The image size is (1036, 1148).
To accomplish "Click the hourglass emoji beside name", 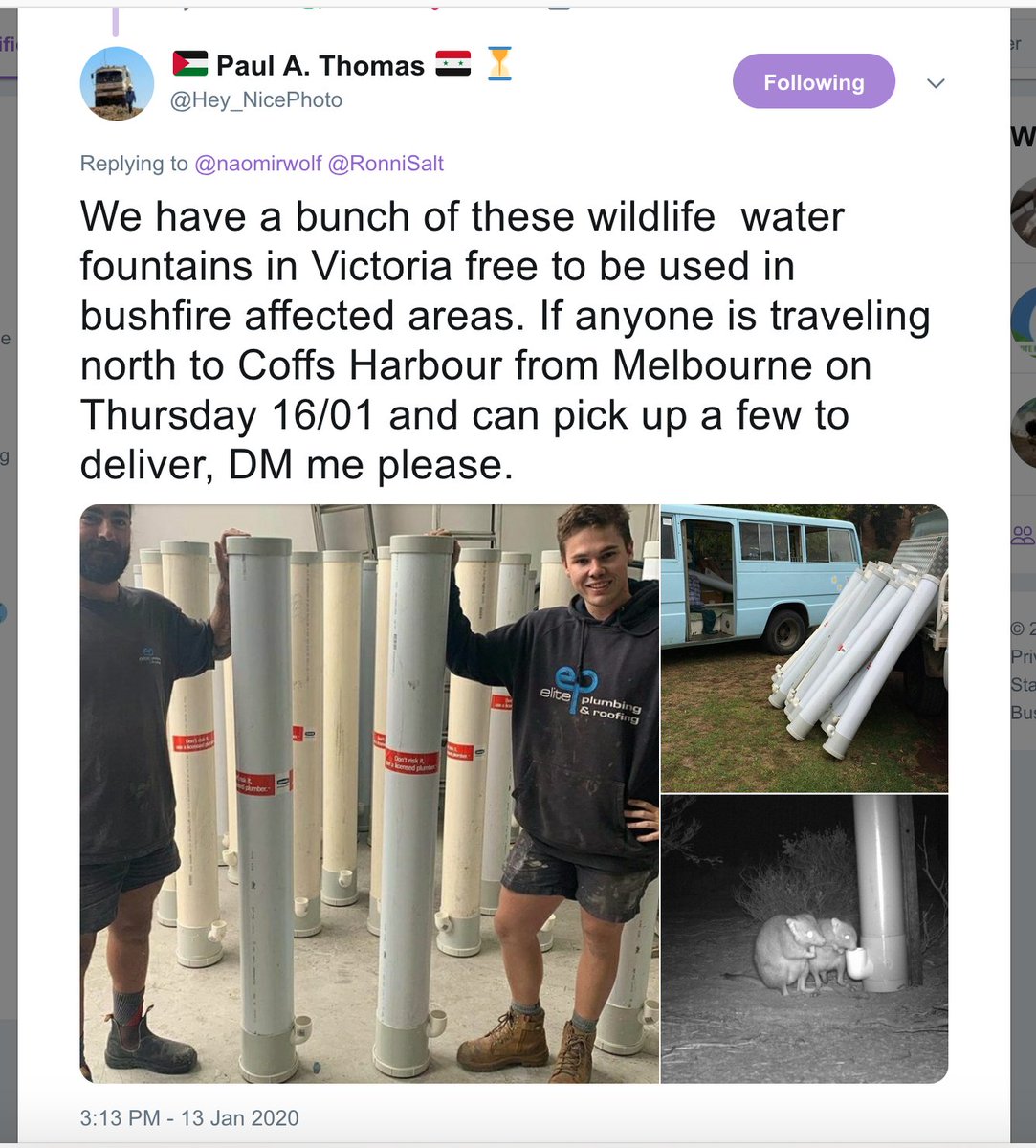I will [x=499, y=64].
